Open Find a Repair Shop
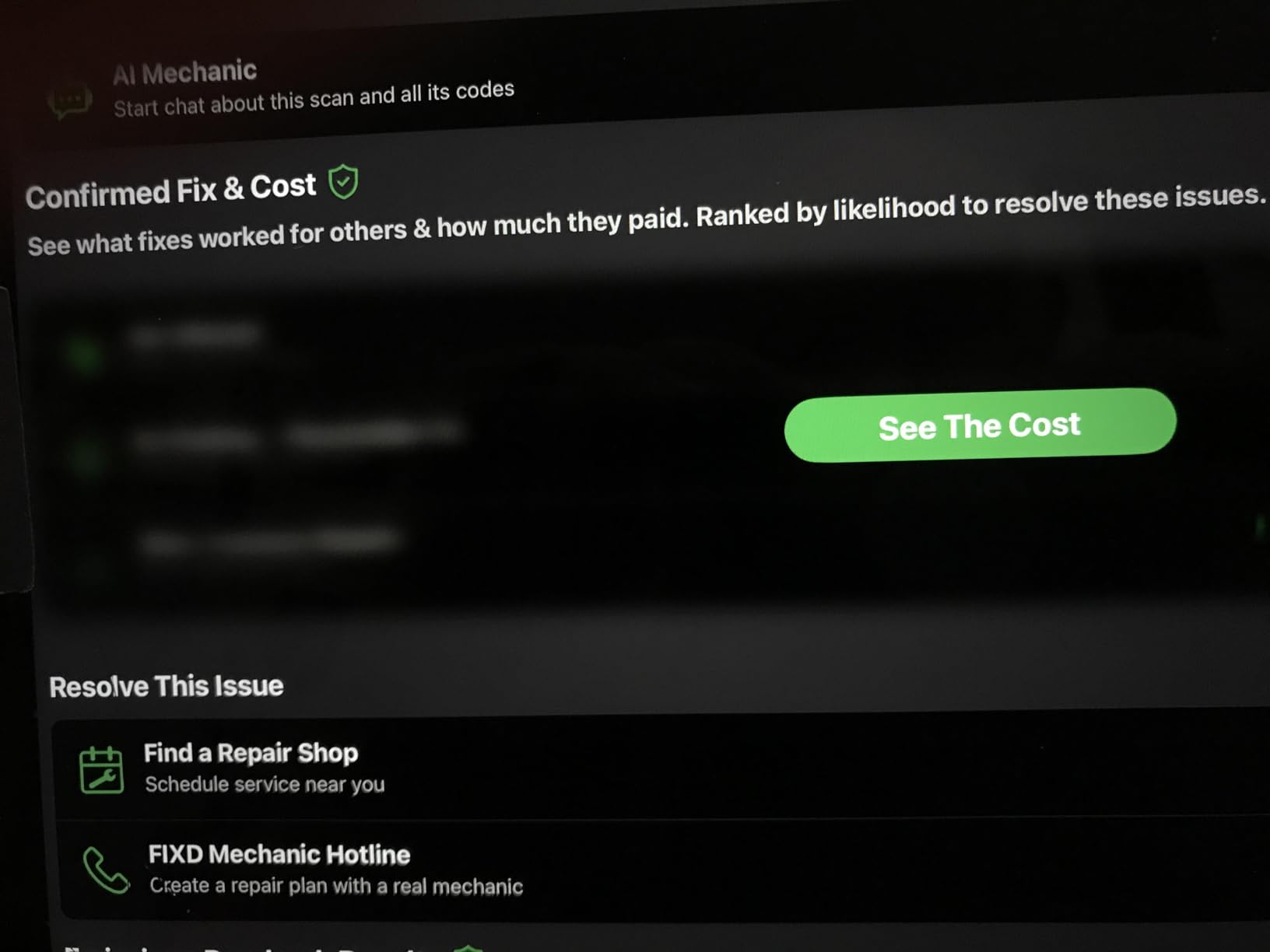 [x=251, y=752]
